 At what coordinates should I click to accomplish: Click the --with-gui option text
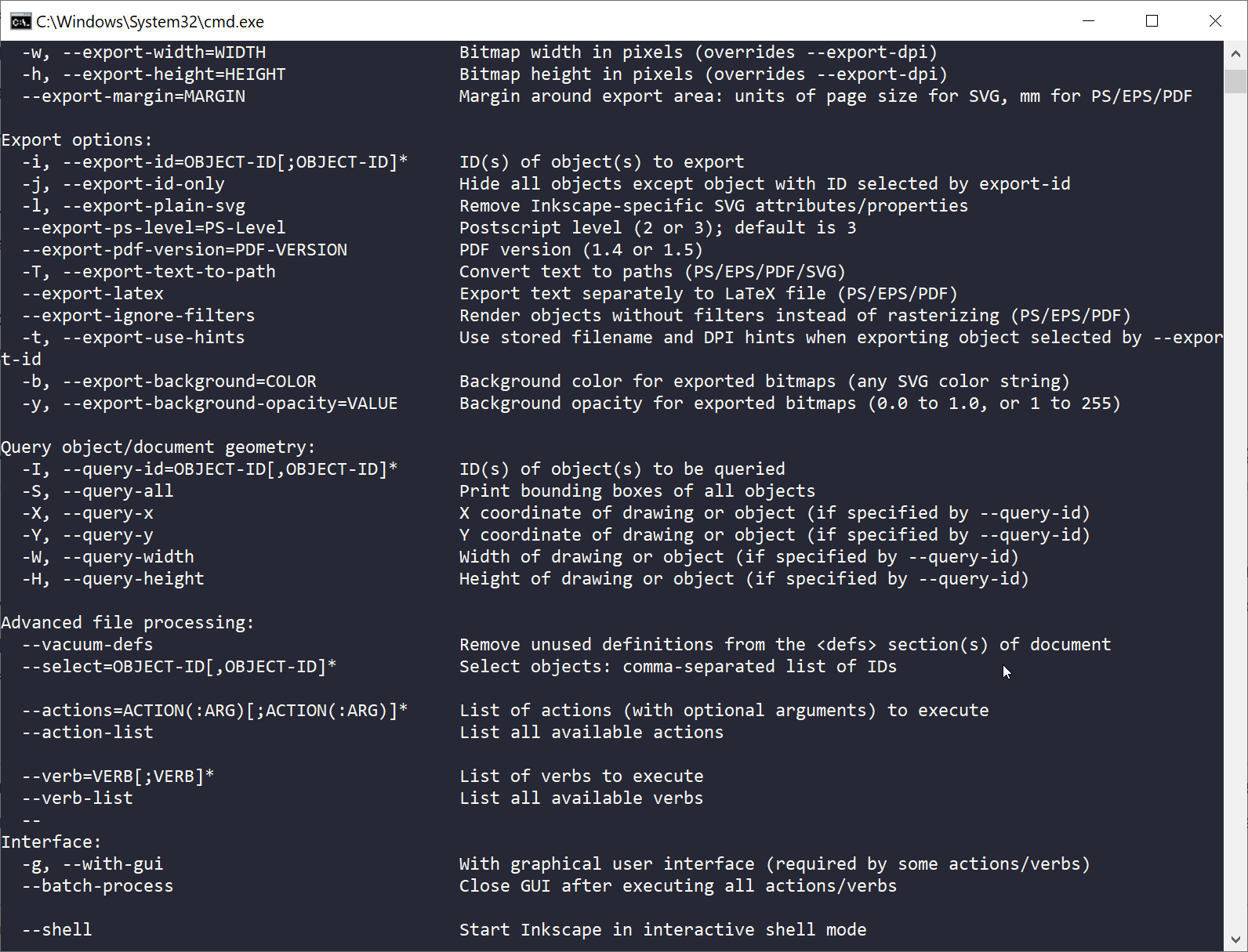point(113,864)
